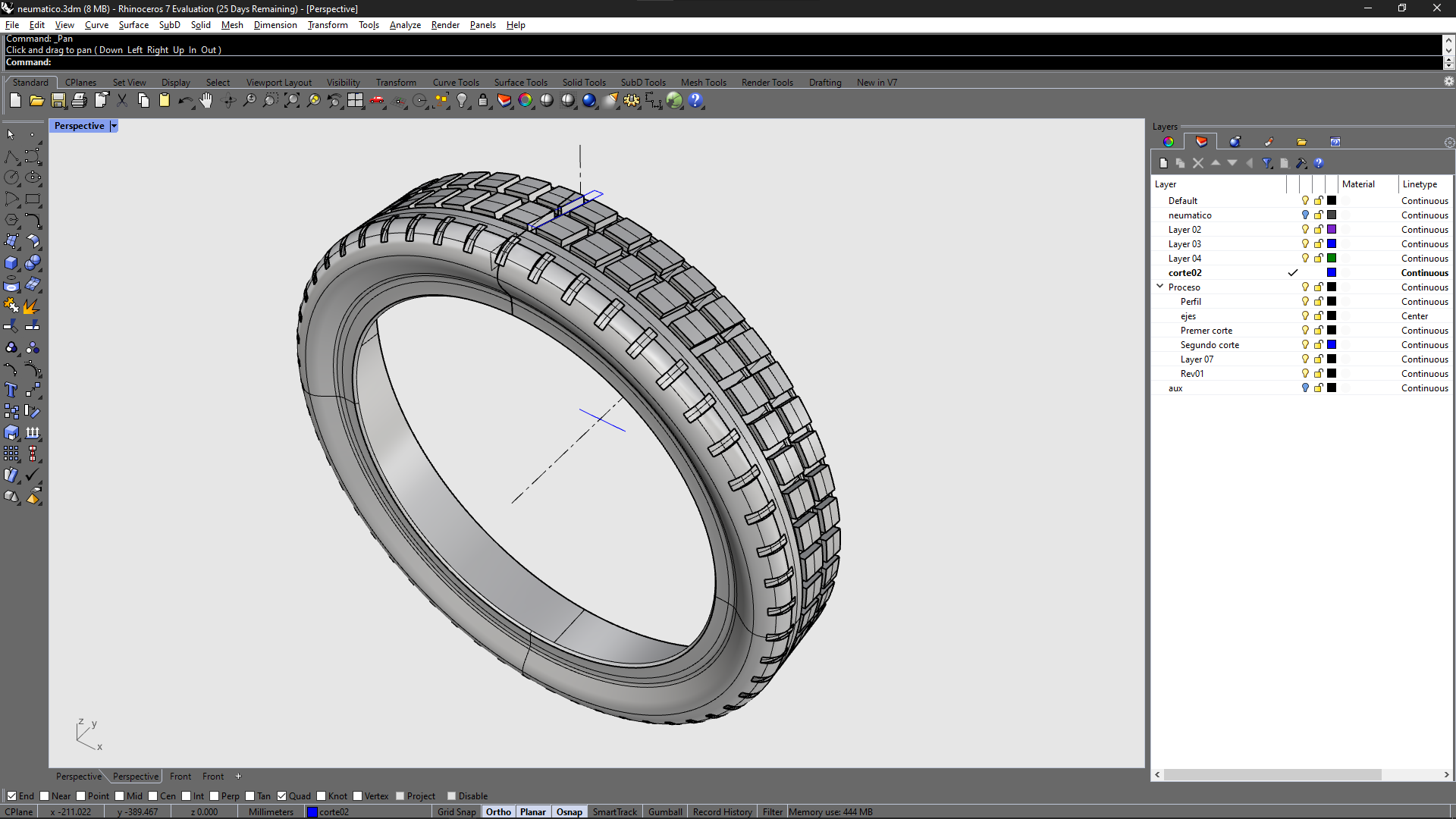1456x819 pixels.
Task: Switch to the Mesh Tools tab
Action: tap(703, 83)
